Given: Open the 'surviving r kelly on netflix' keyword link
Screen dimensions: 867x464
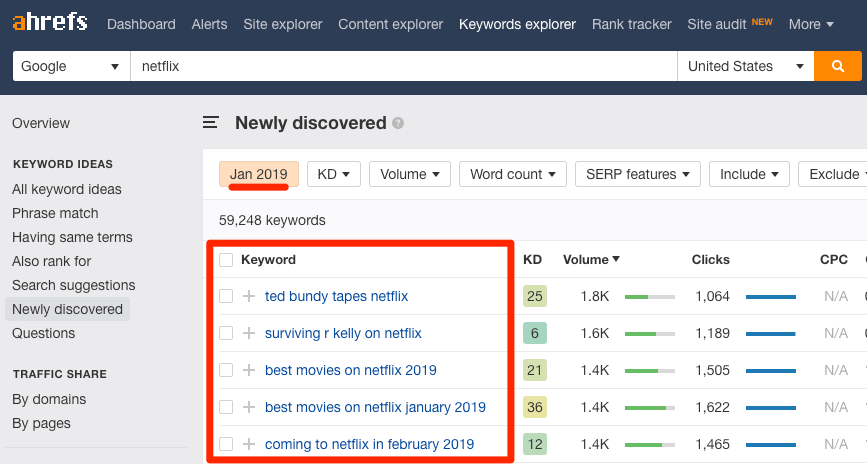Looking at the screenshot, I should [x=343, y=333].
